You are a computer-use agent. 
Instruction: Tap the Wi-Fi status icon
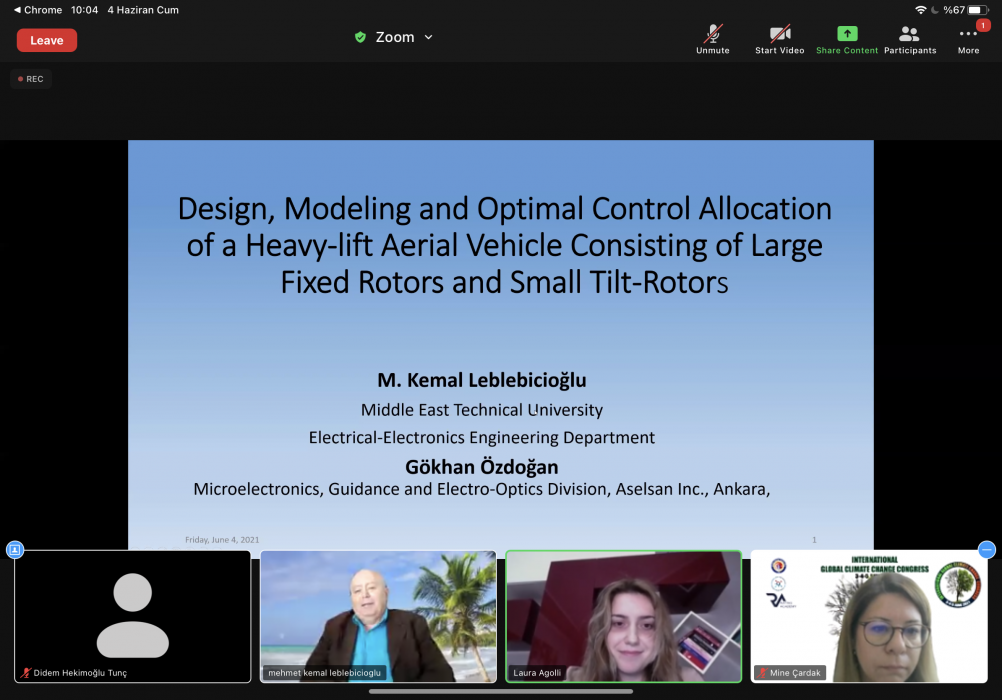click(x=920, y=10)
